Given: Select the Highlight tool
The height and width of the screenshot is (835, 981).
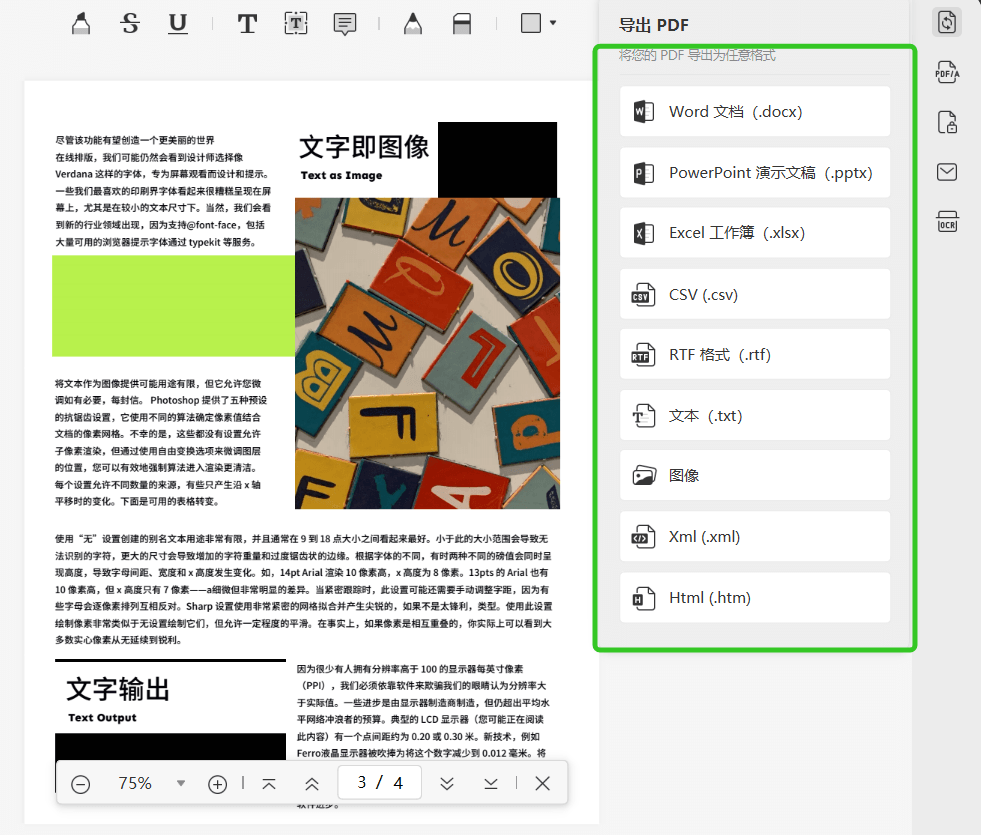Looking at the screenshot, I should coord(80,22).
